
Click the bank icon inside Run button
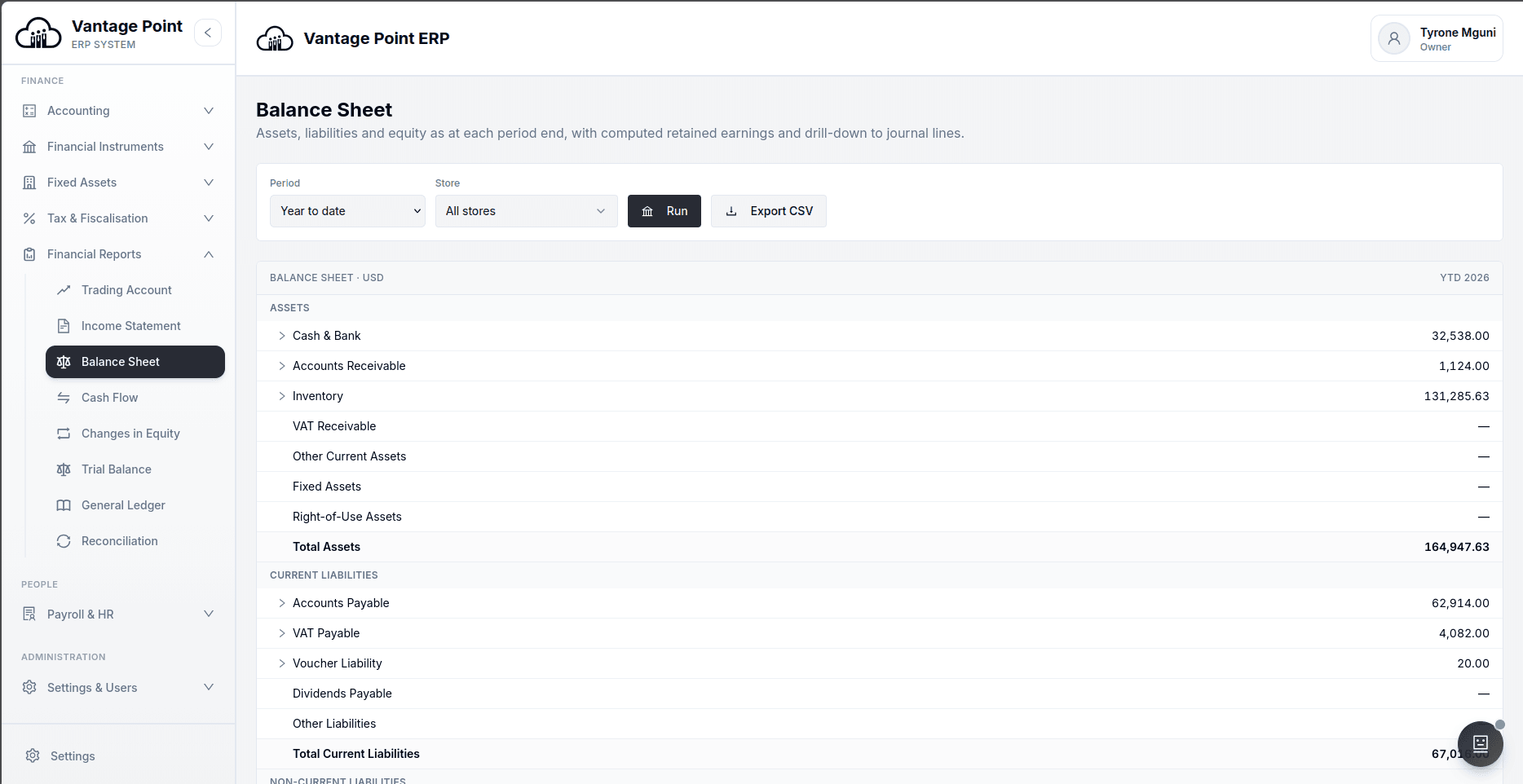tap(647, 211)
